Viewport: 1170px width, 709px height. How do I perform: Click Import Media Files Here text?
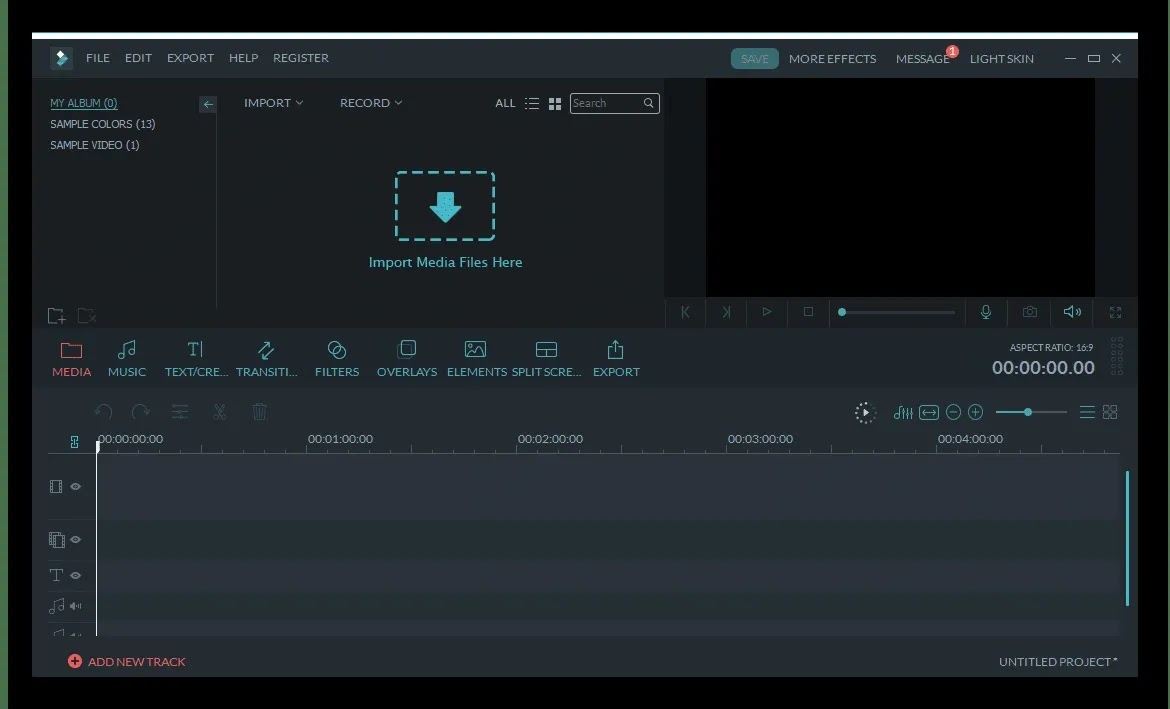pyautogui.click(x=445, y=263)
